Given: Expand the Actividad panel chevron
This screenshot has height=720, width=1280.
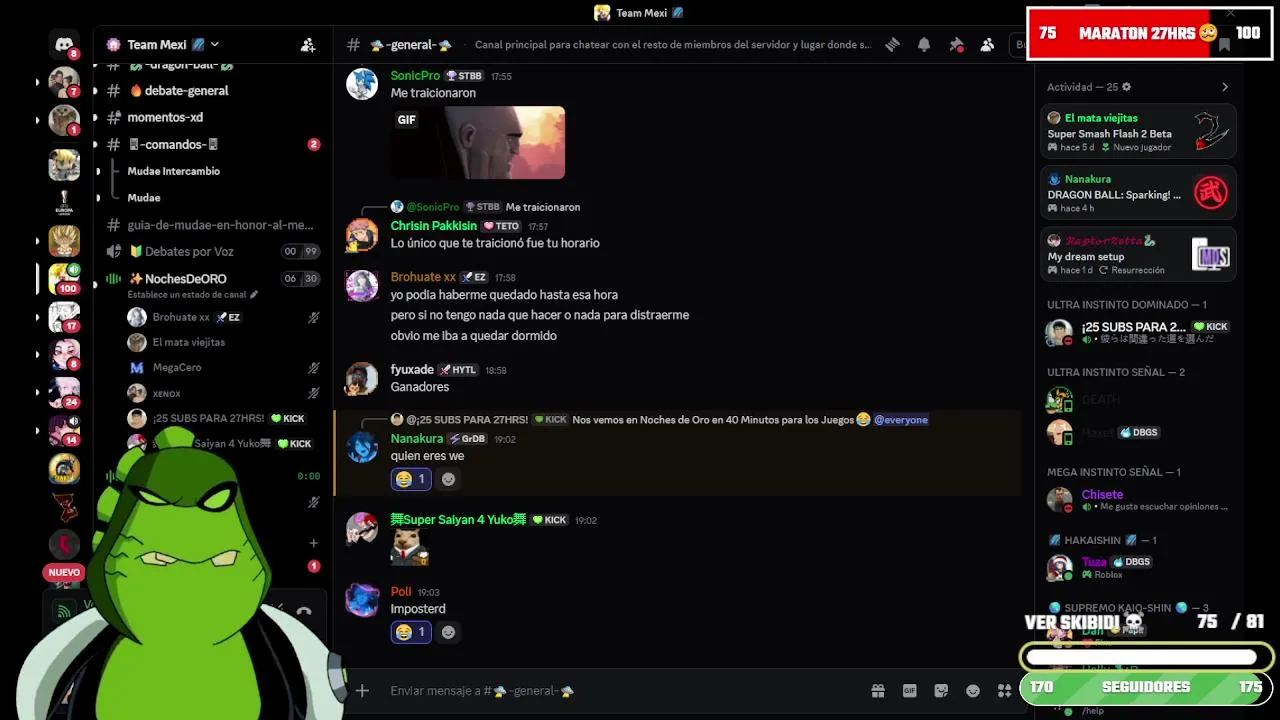Looking at the screenshot, I should coord(1225,87).
